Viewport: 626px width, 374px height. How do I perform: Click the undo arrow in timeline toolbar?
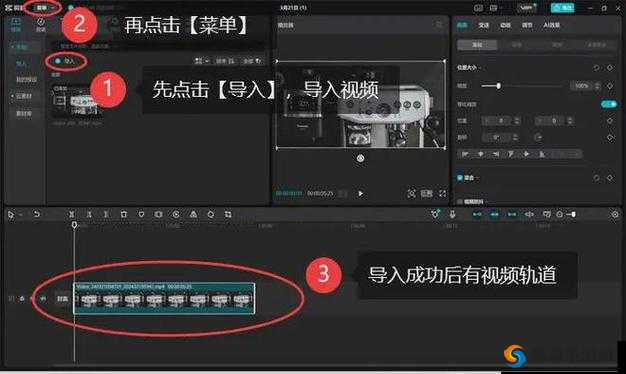(x=36, y=214)
